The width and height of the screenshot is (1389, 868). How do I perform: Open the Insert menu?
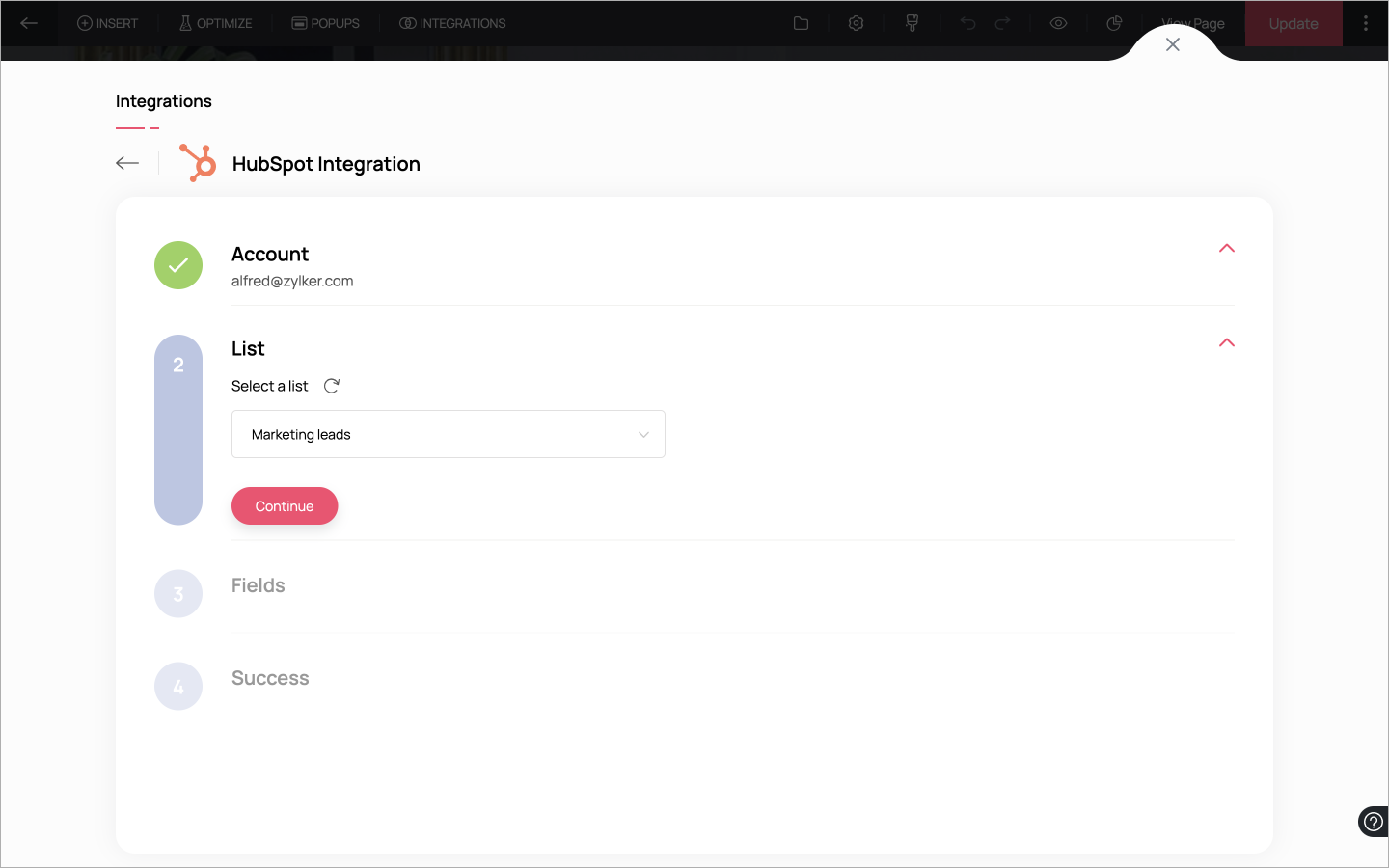pyautogui.click(x=108, y=23)
